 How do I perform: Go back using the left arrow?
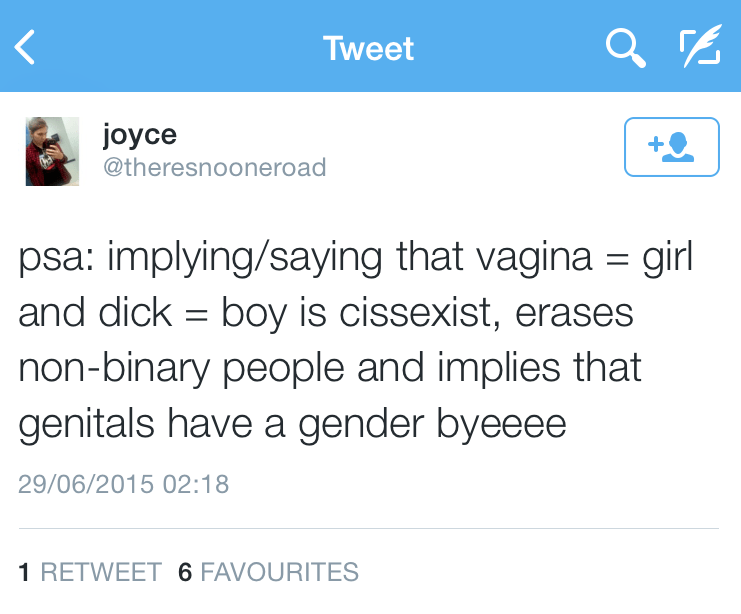[25, 47]
